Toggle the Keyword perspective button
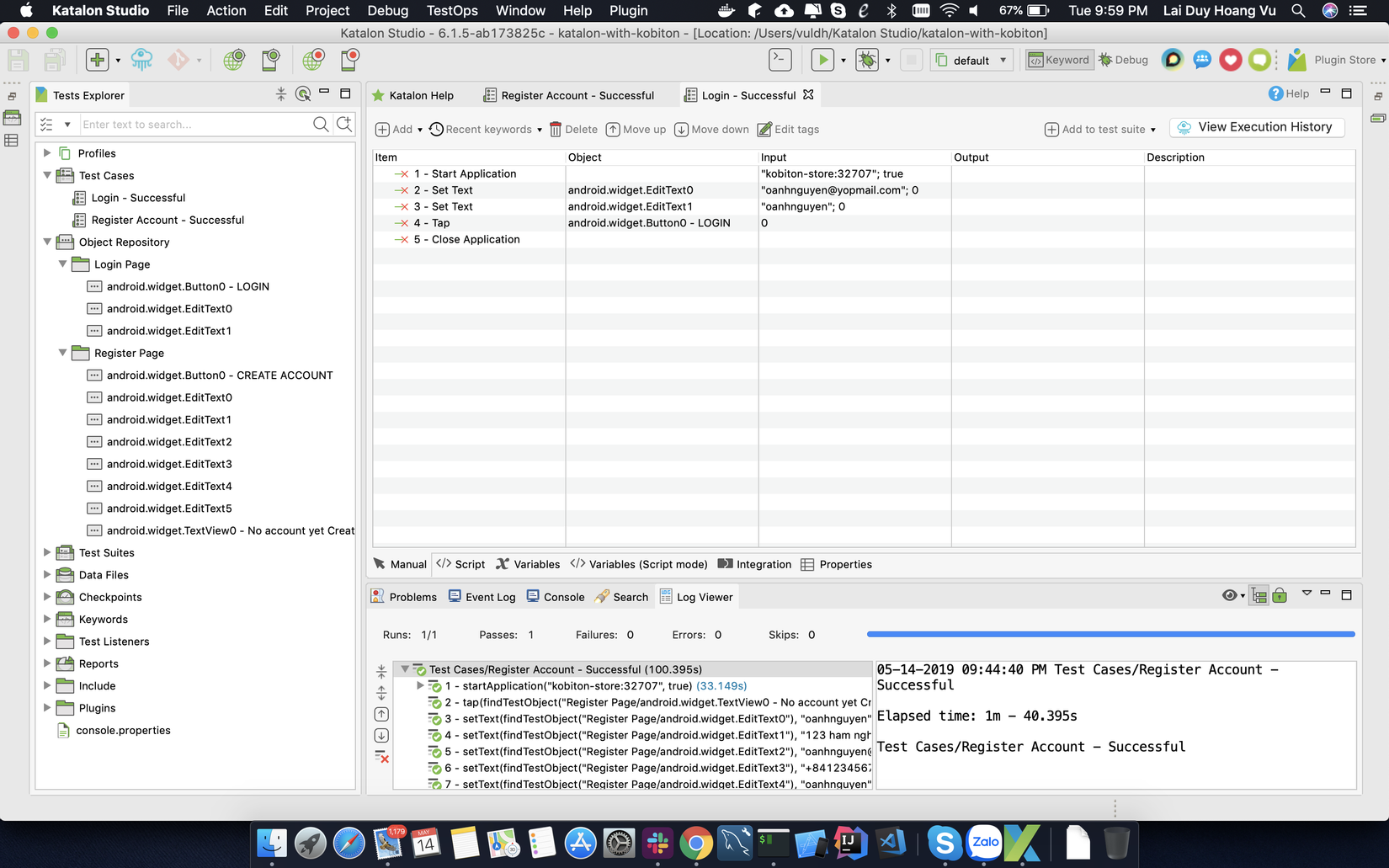This screenshot has width=1389, height=868. tap(1059, 60)
